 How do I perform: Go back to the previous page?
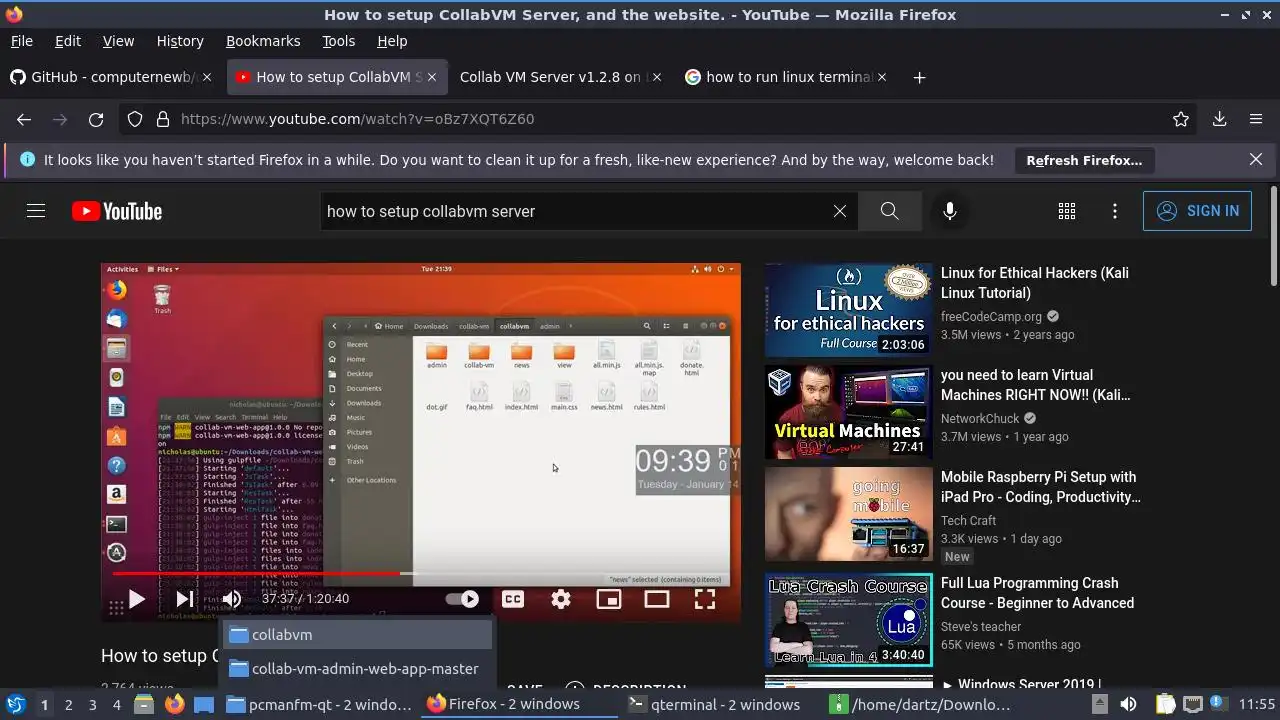(x=24, y=119)
